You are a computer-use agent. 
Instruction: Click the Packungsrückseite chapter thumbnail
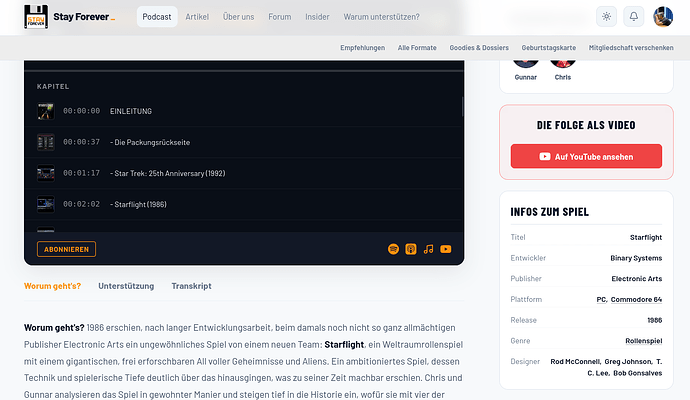click(46, 142)
